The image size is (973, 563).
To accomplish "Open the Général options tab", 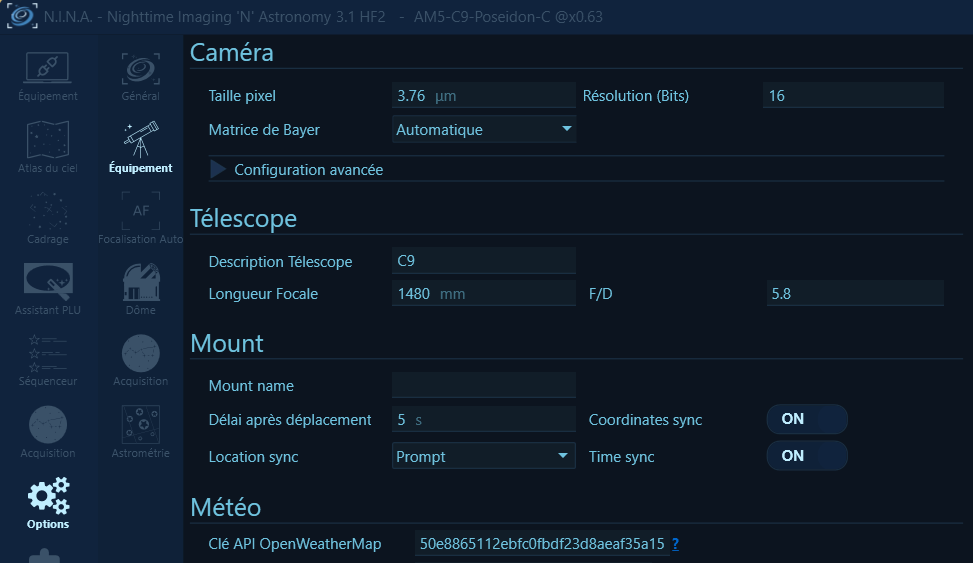I will coord(140,75).
